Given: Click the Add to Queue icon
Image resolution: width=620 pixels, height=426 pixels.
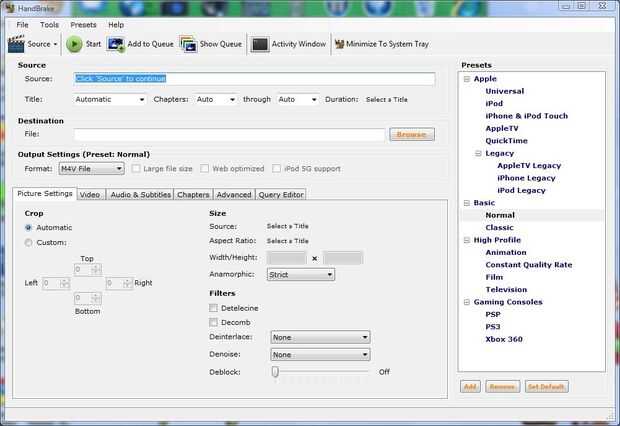Looking at the screenshot, I should coord(116,44).
